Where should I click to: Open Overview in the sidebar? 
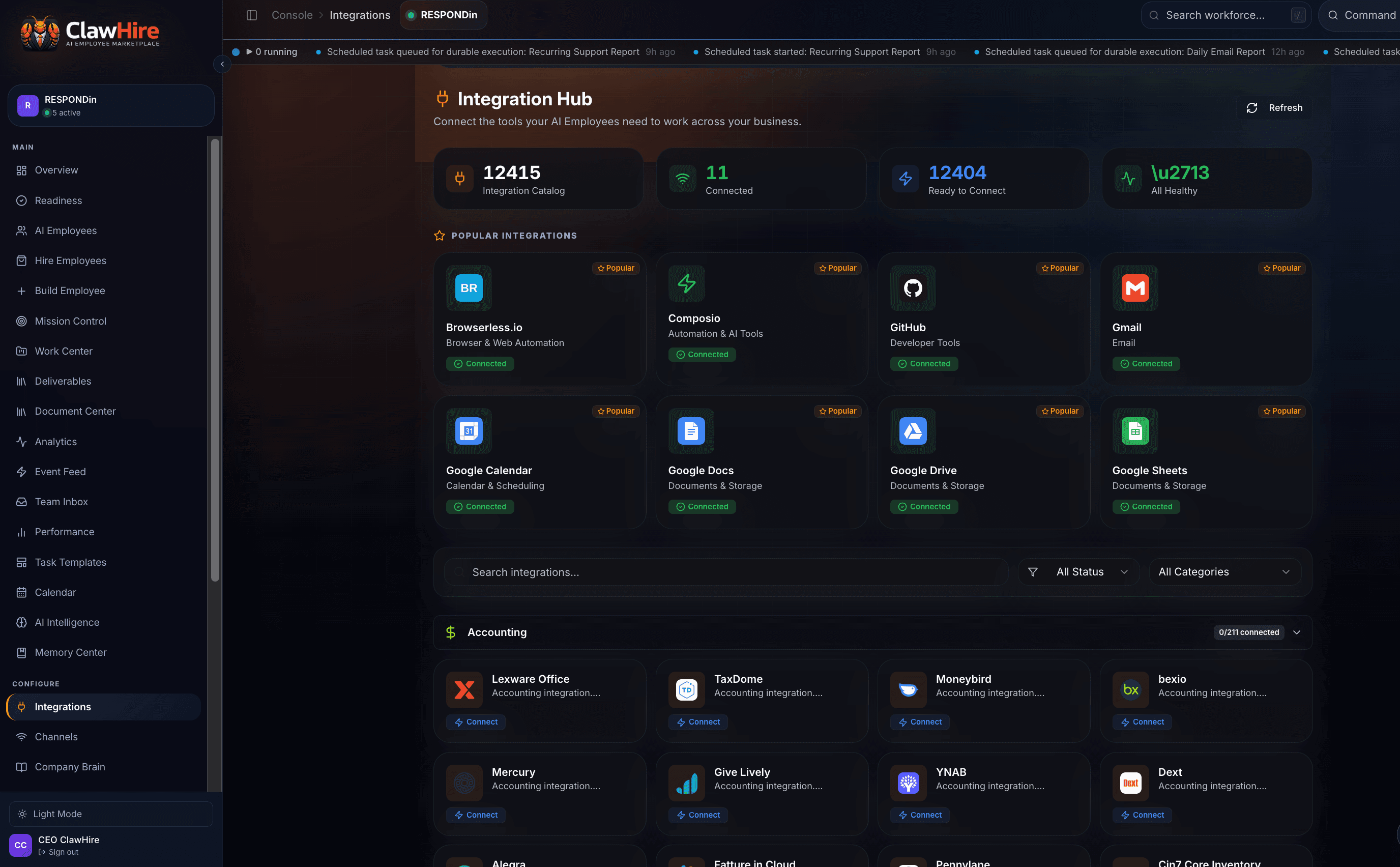point(103,170)
